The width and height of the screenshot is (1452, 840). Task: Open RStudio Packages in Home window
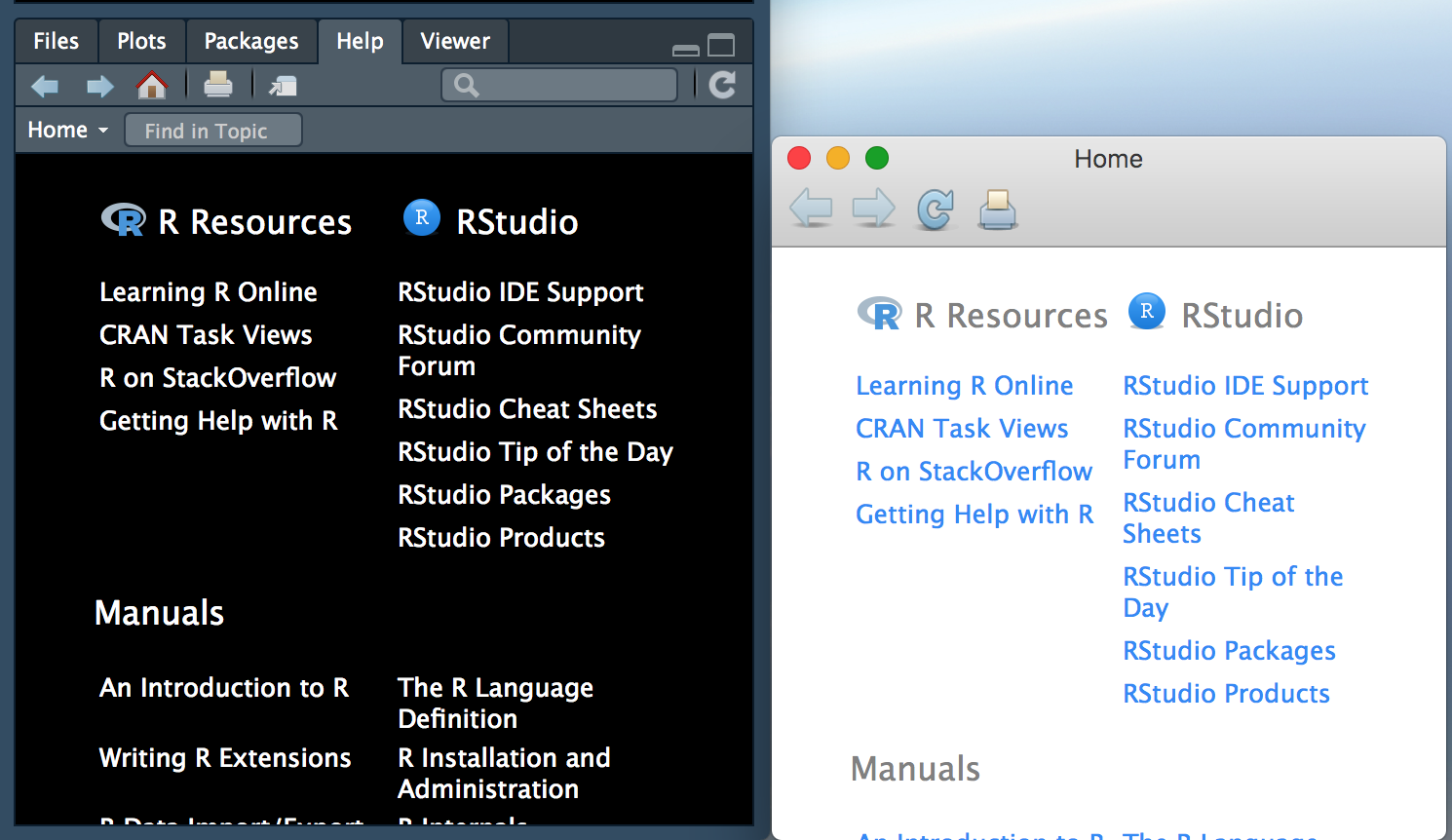tap(1229, 651)
